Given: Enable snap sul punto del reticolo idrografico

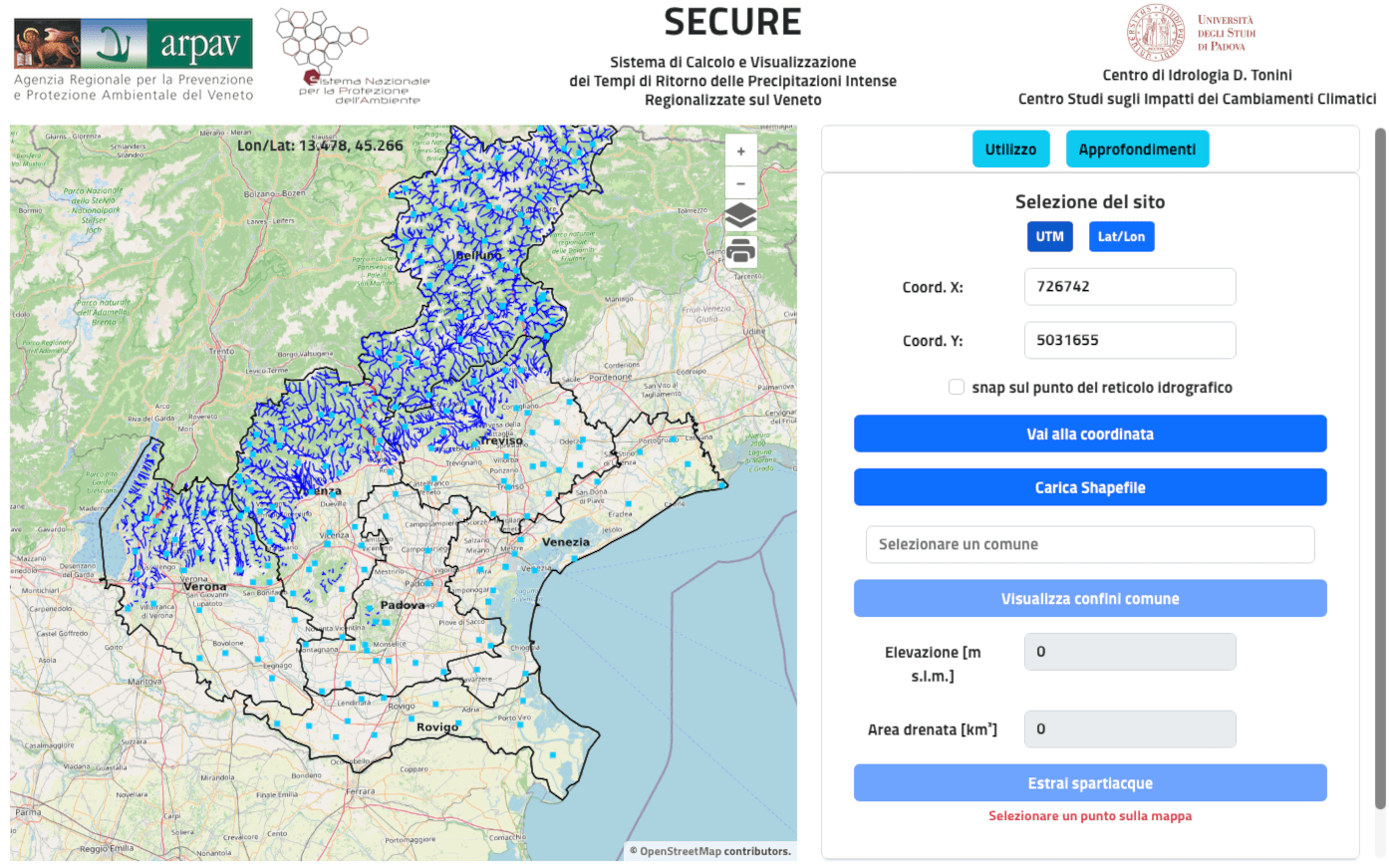Looking at the screenshot, I should tap(957, 388).
